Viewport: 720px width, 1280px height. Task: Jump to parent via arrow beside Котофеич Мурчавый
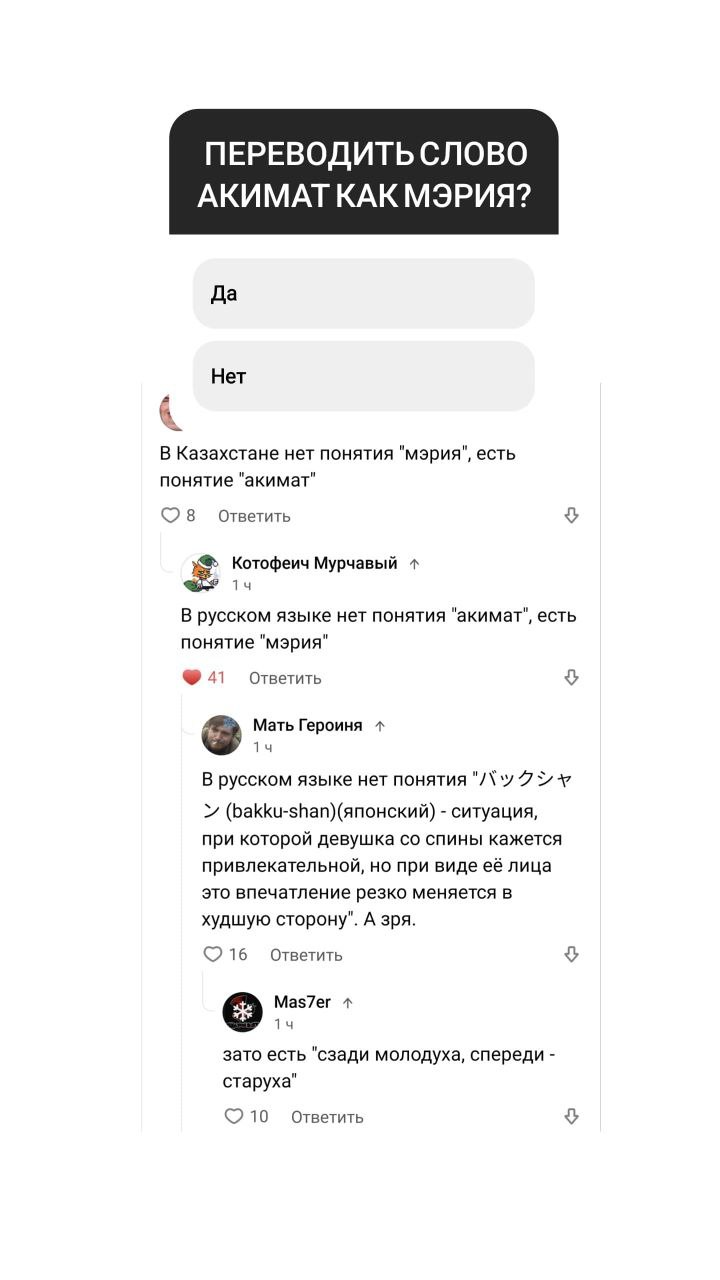click(x=415, y=564)
